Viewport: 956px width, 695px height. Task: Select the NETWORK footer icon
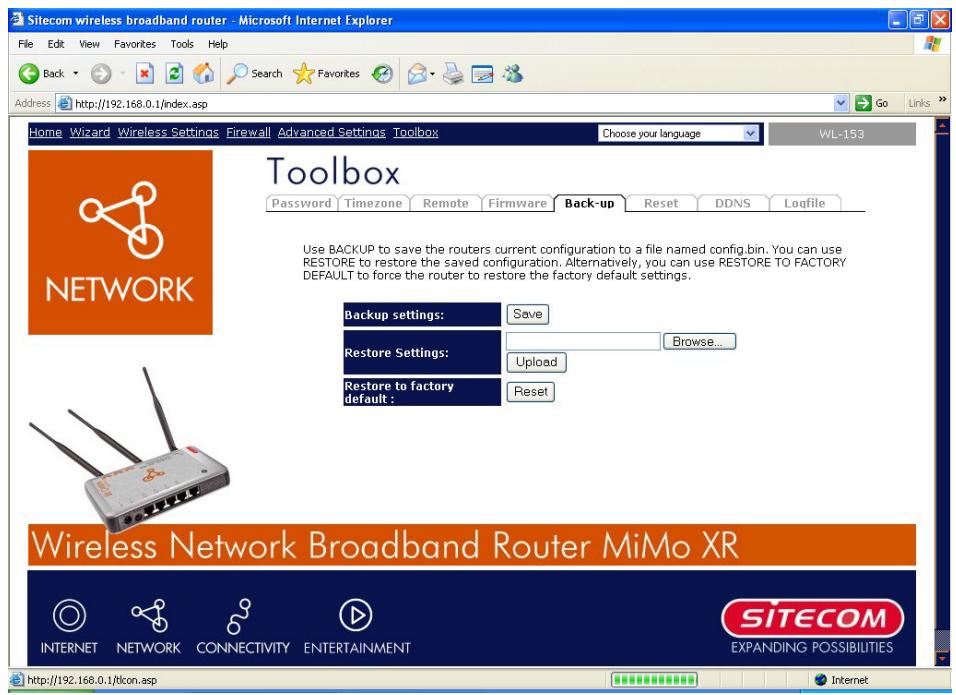click(149, 626)
